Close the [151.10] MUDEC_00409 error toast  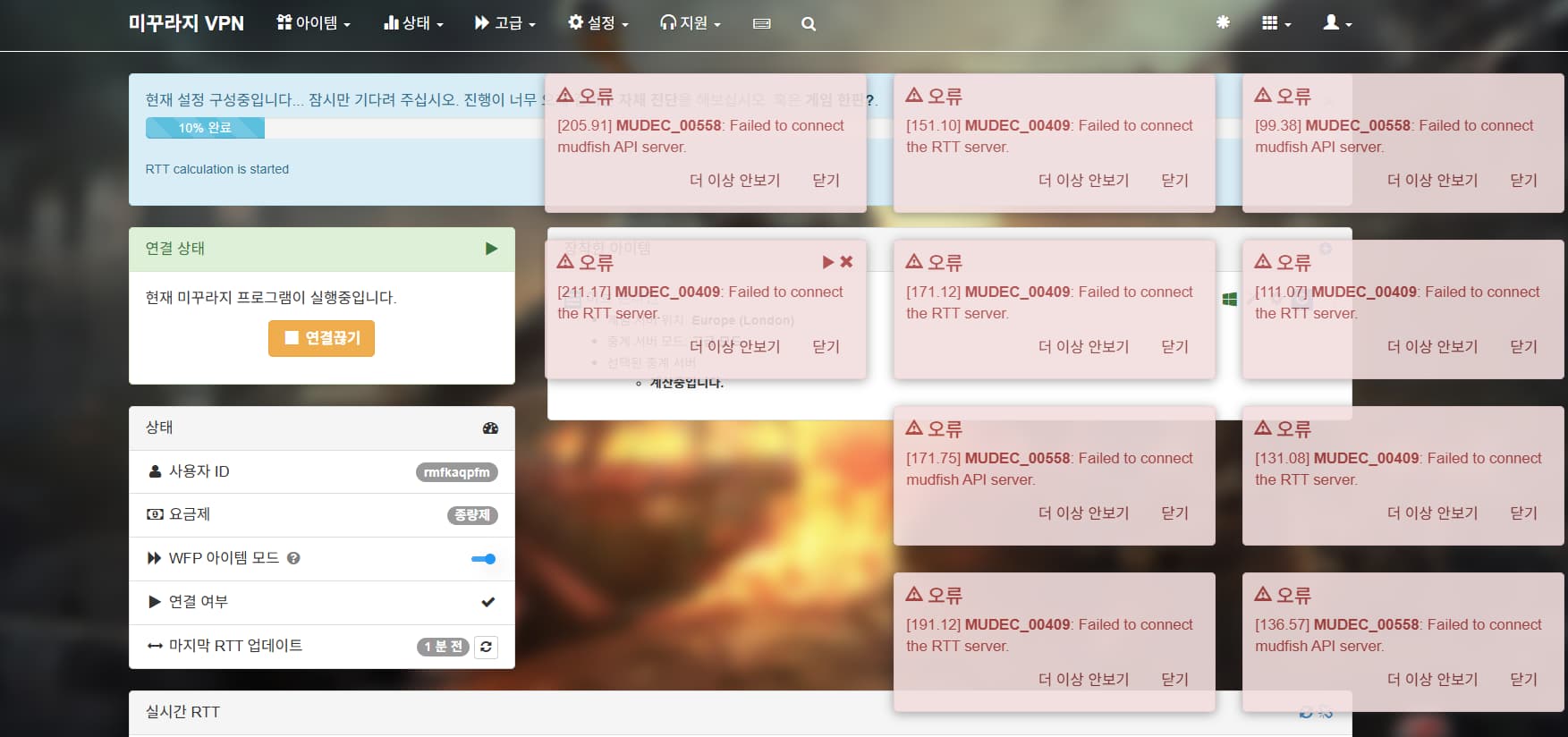click(1174, 181)
